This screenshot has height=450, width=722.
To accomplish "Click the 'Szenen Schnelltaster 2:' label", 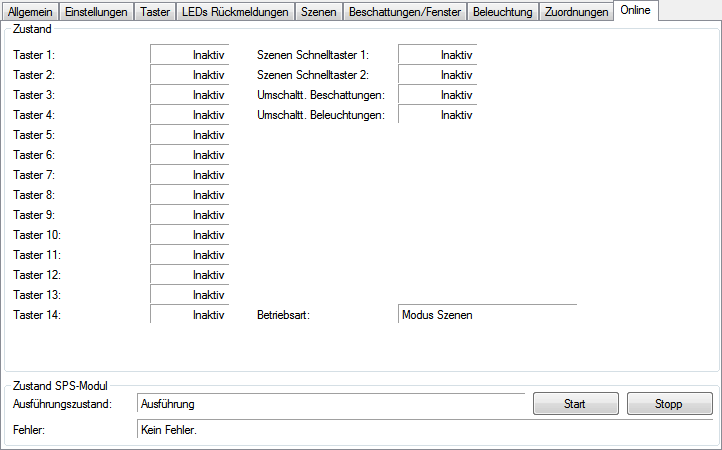I will [x=313, y=75].
